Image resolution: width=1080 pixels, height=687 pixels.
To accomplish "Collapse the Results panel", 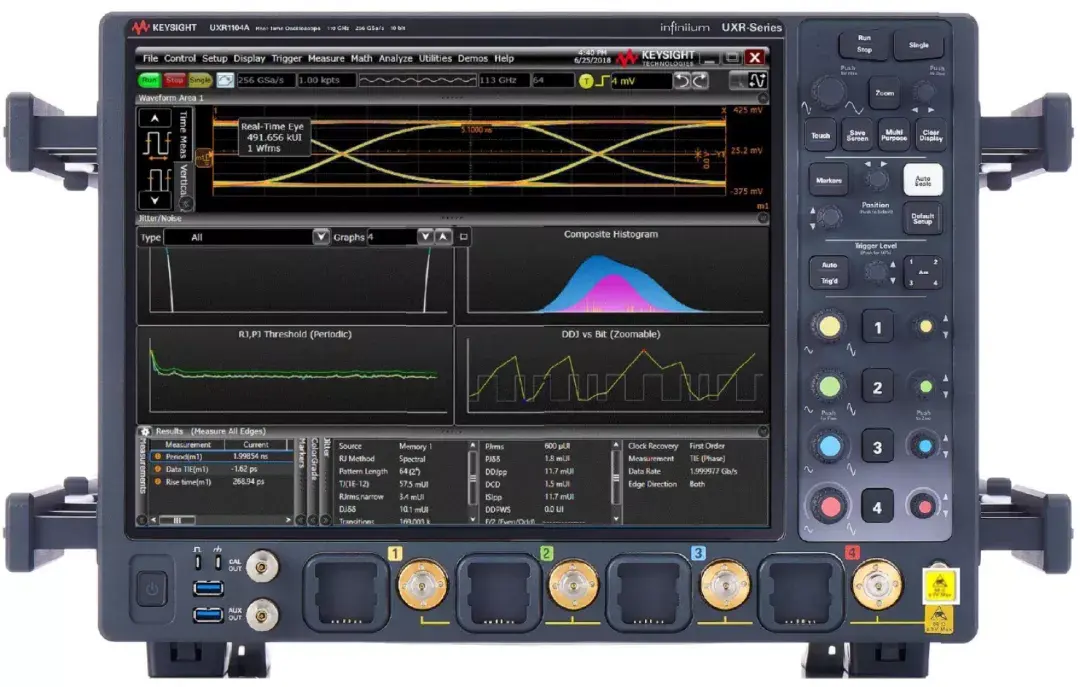I will click(762, 431).
